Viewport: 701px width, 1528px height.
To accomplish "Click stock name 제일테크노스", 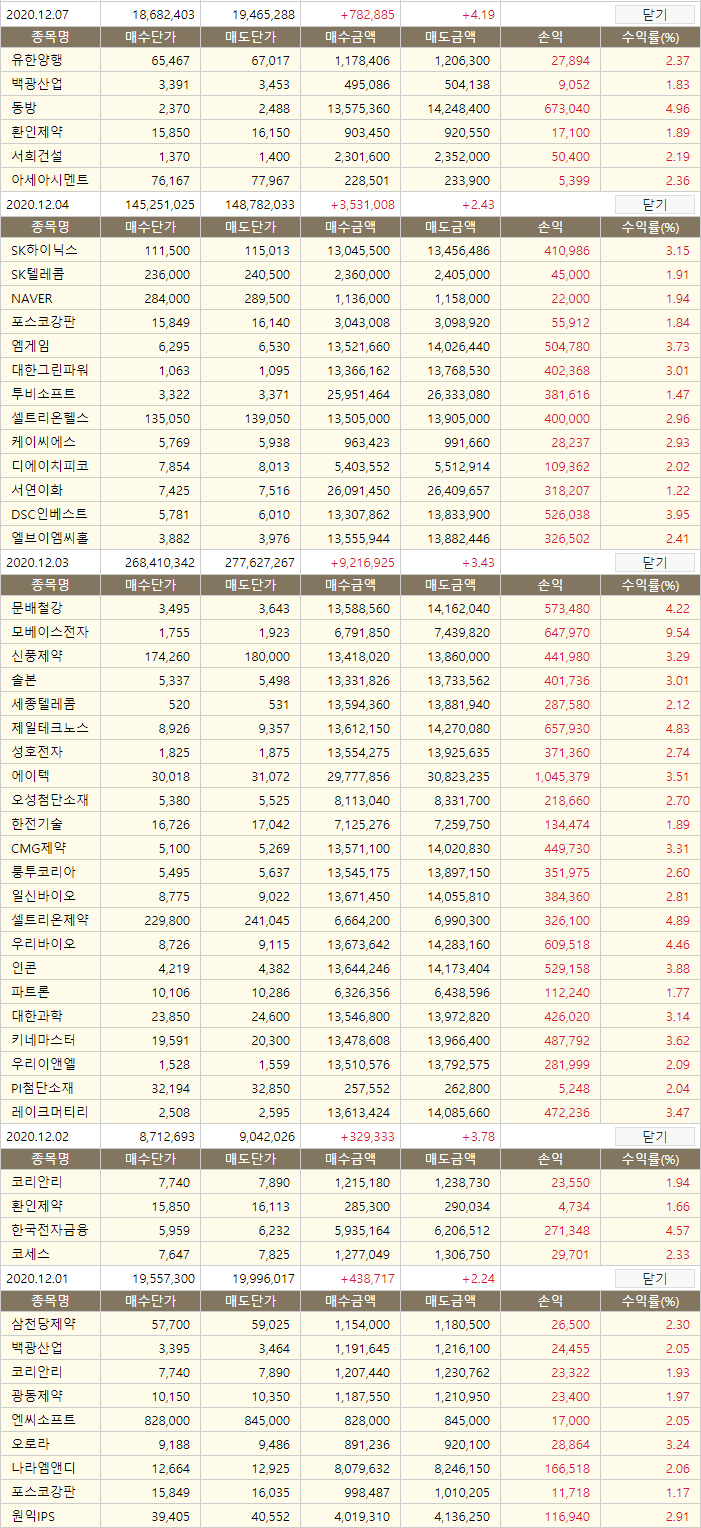I will coord(50,728).
